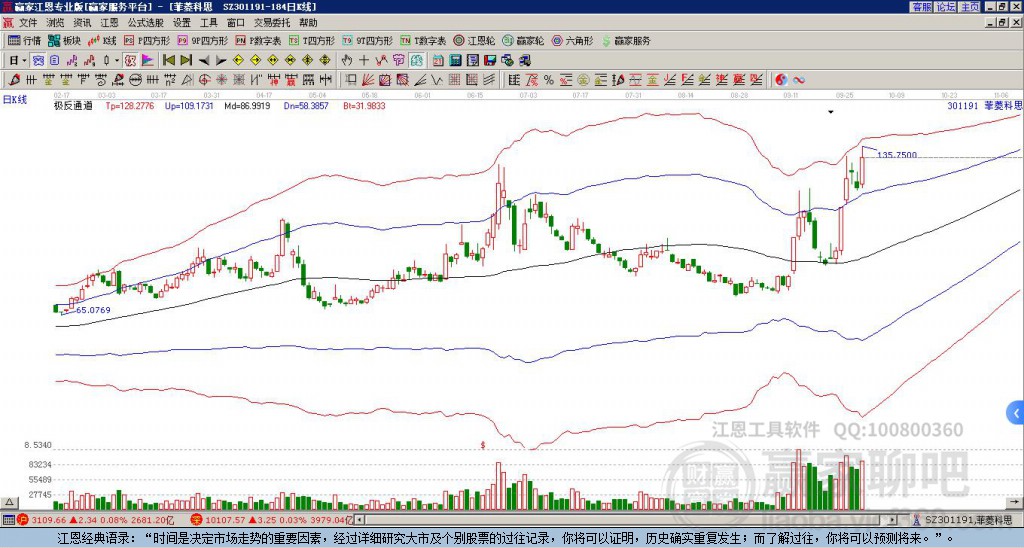Image resolution: width=1024 pixels, height=548 pixels.
Task: Open the 江恩轮 (Gann wheel) tool
Action: (474, 40)
